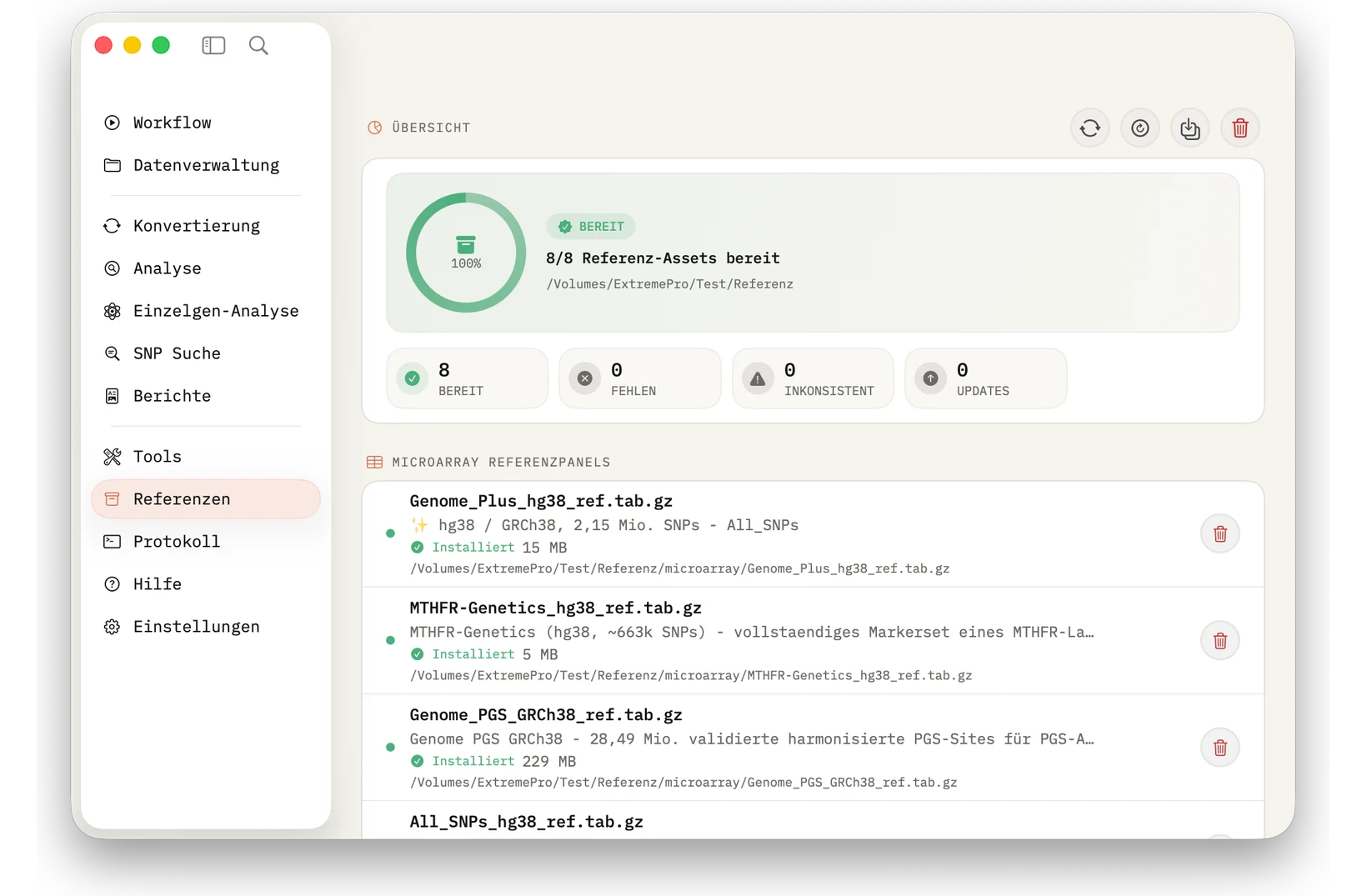Click the Inkonsistent status card
This screenshot has height=896, width=1367.
coord(813,378)
